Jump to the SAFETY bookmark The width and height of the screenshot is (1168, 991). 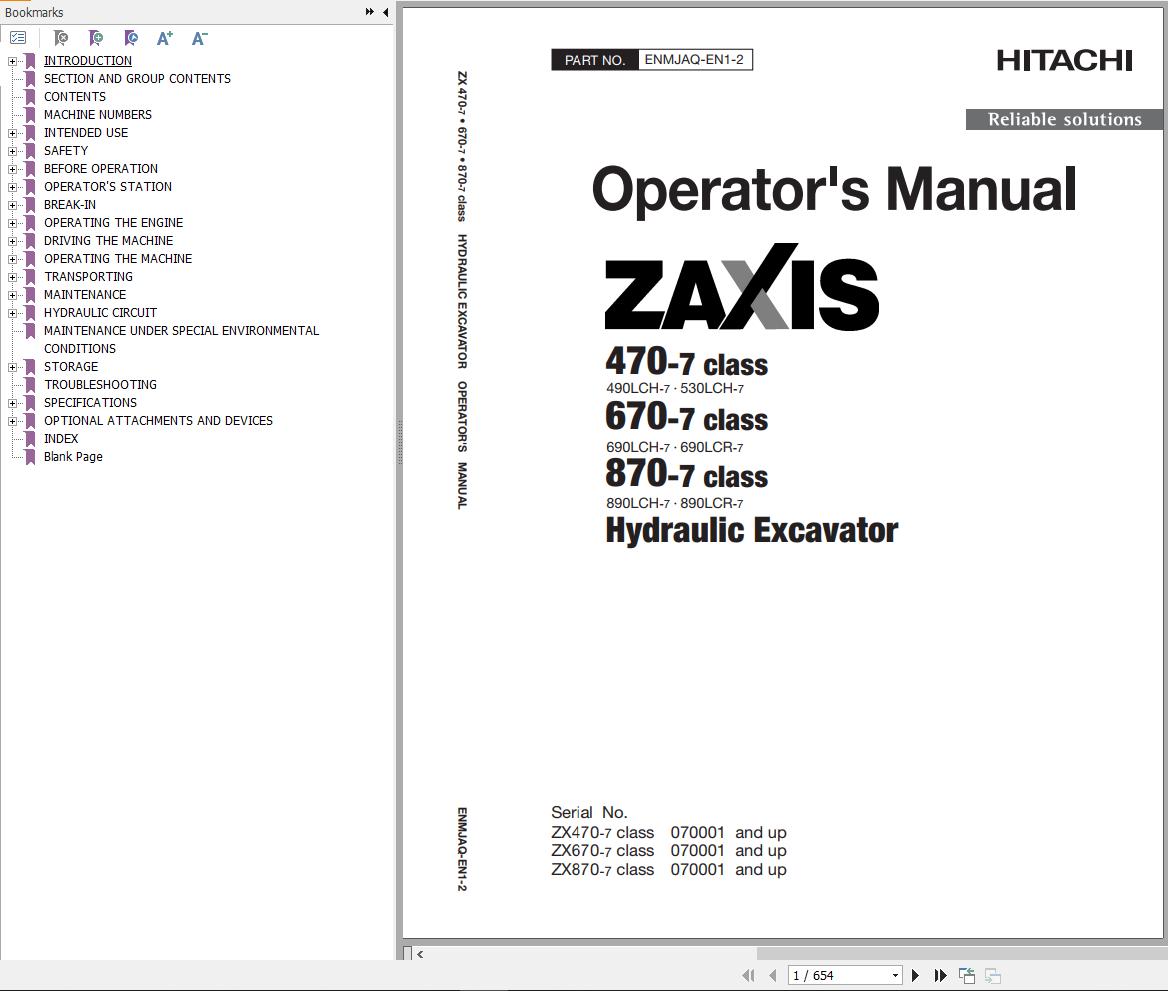point(66,151)
